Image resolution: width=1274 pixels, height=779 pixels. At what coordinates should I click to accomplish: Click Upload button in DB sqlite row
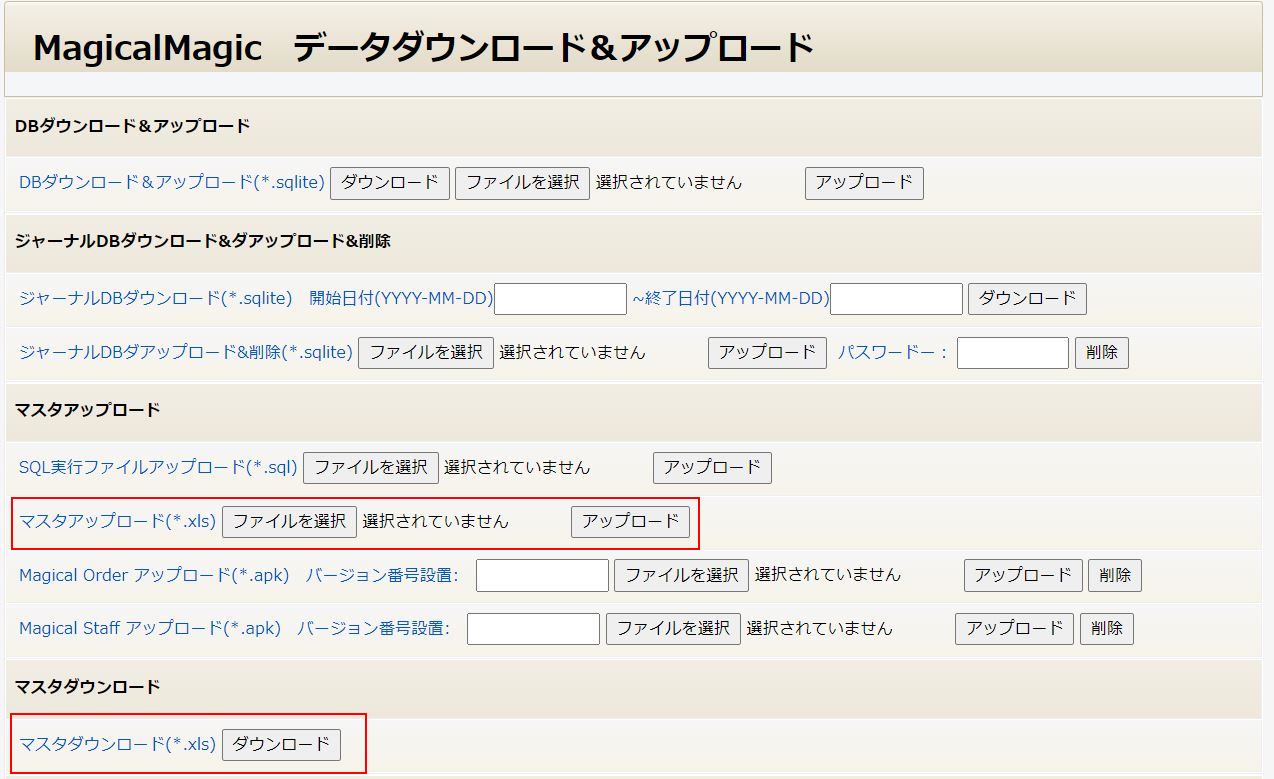coord(864,183)
